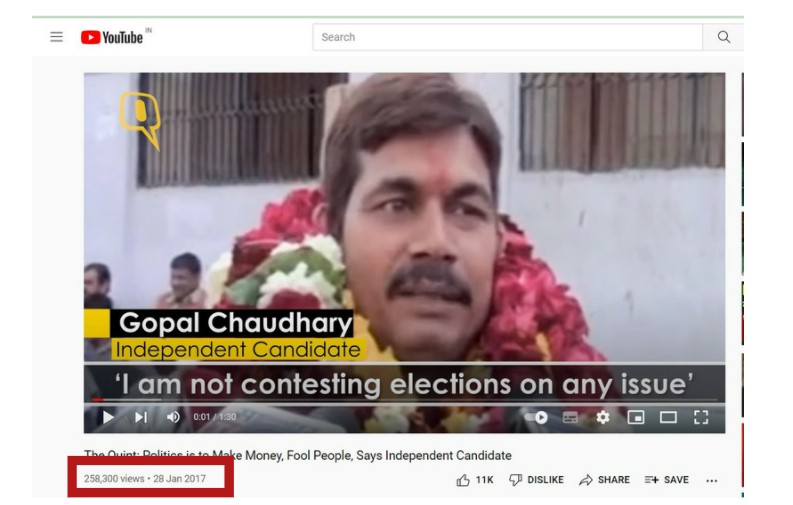Go to YouTube home via logo

point(112,37)
